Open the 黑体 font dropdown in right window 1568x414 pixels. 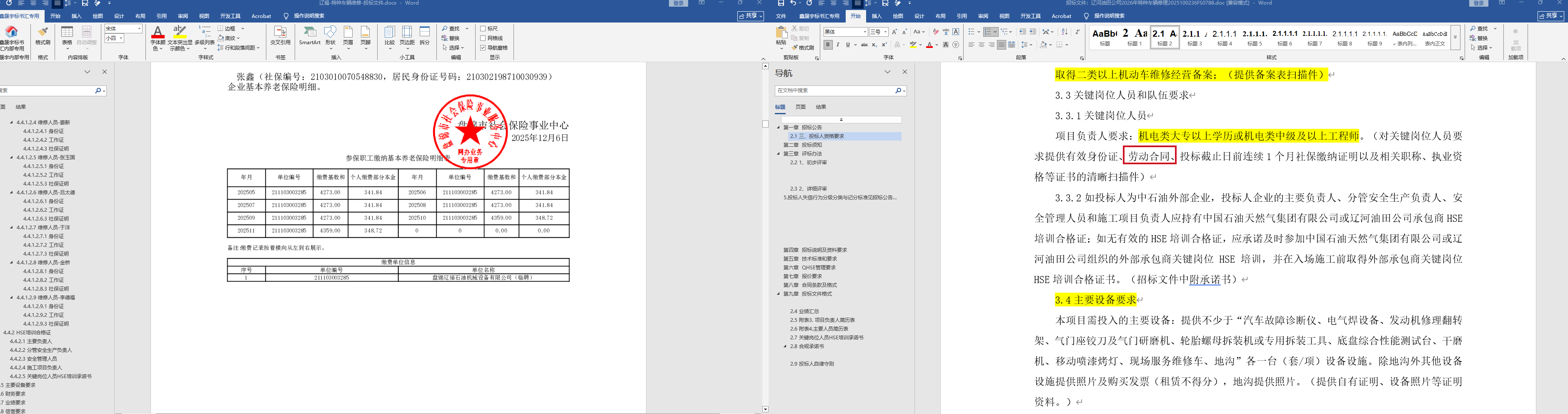point(864,32)
